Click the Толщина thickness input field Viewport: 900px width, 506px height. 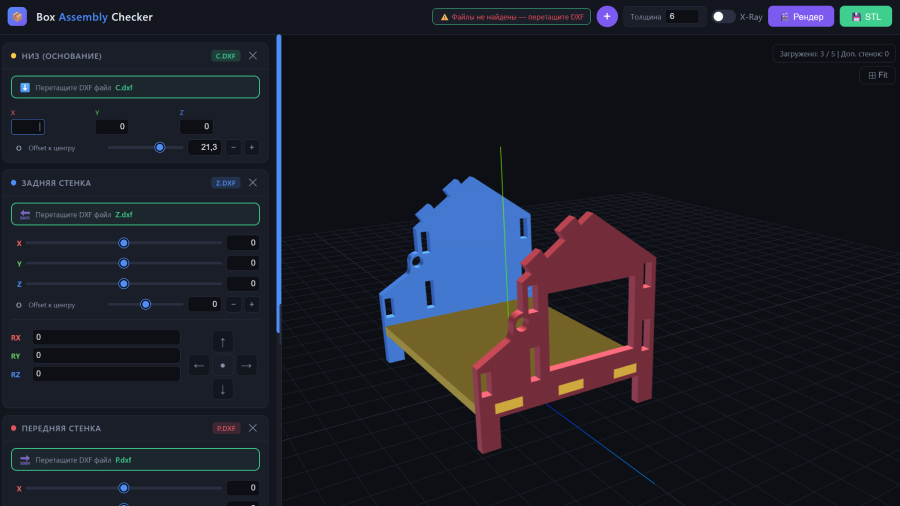point(681,17)
